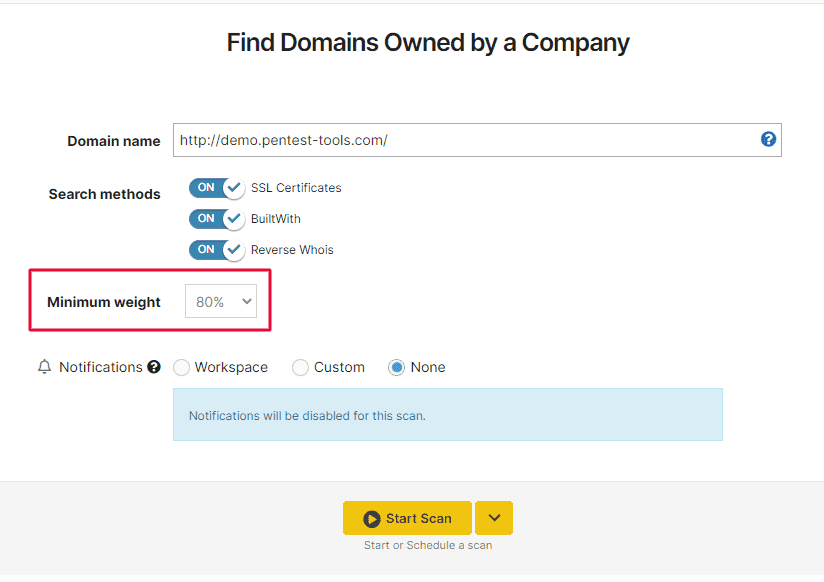Click the Start Scan button
This screenshot has width=824, height=582.
[x=407, y=518]
